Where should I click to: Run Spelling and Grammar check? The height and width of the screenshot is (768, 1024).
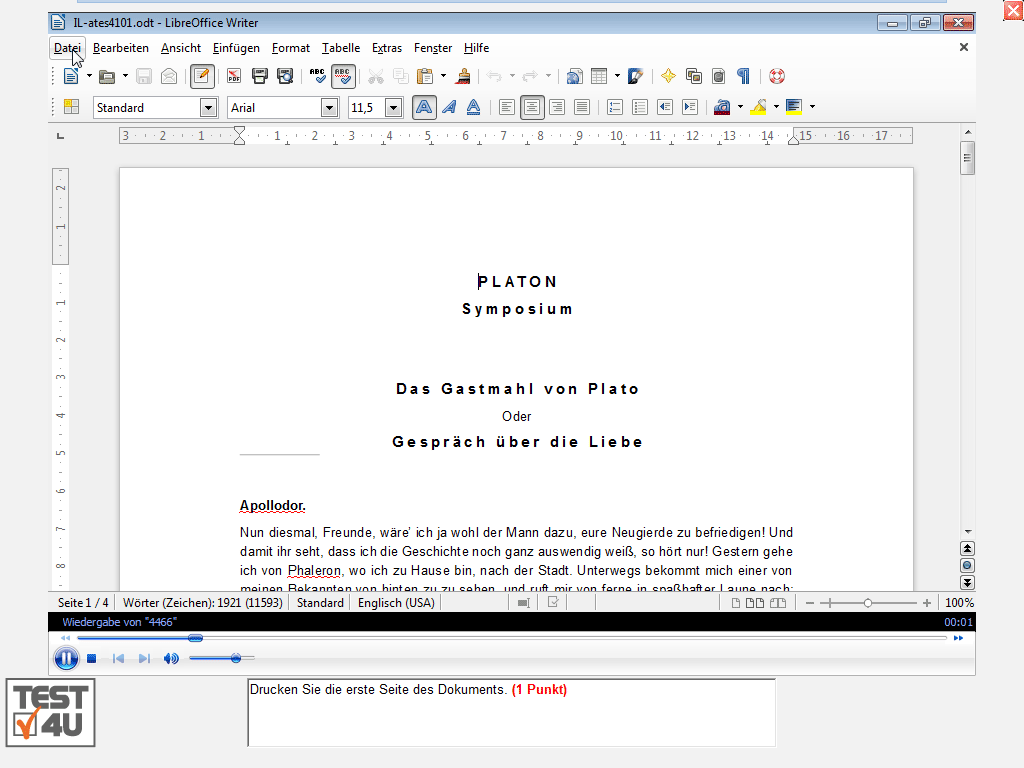pyautogui.click(x=317, y=76)
